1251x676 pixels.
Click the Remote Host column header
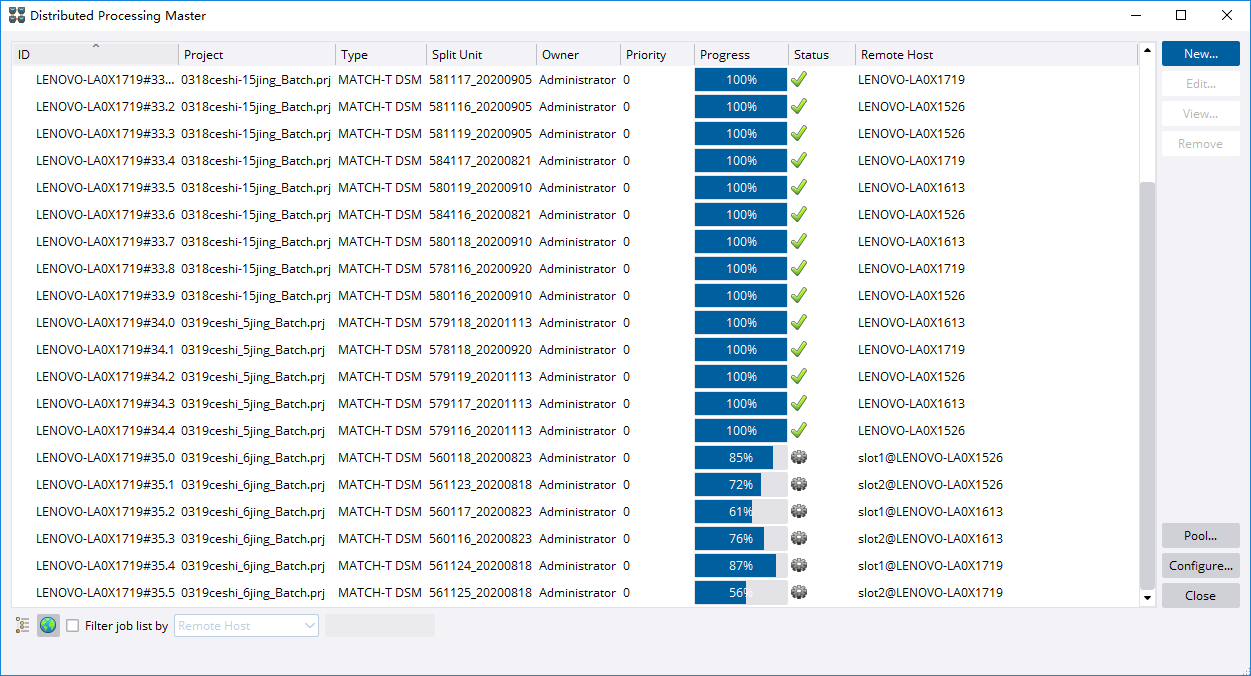(995, 55)
